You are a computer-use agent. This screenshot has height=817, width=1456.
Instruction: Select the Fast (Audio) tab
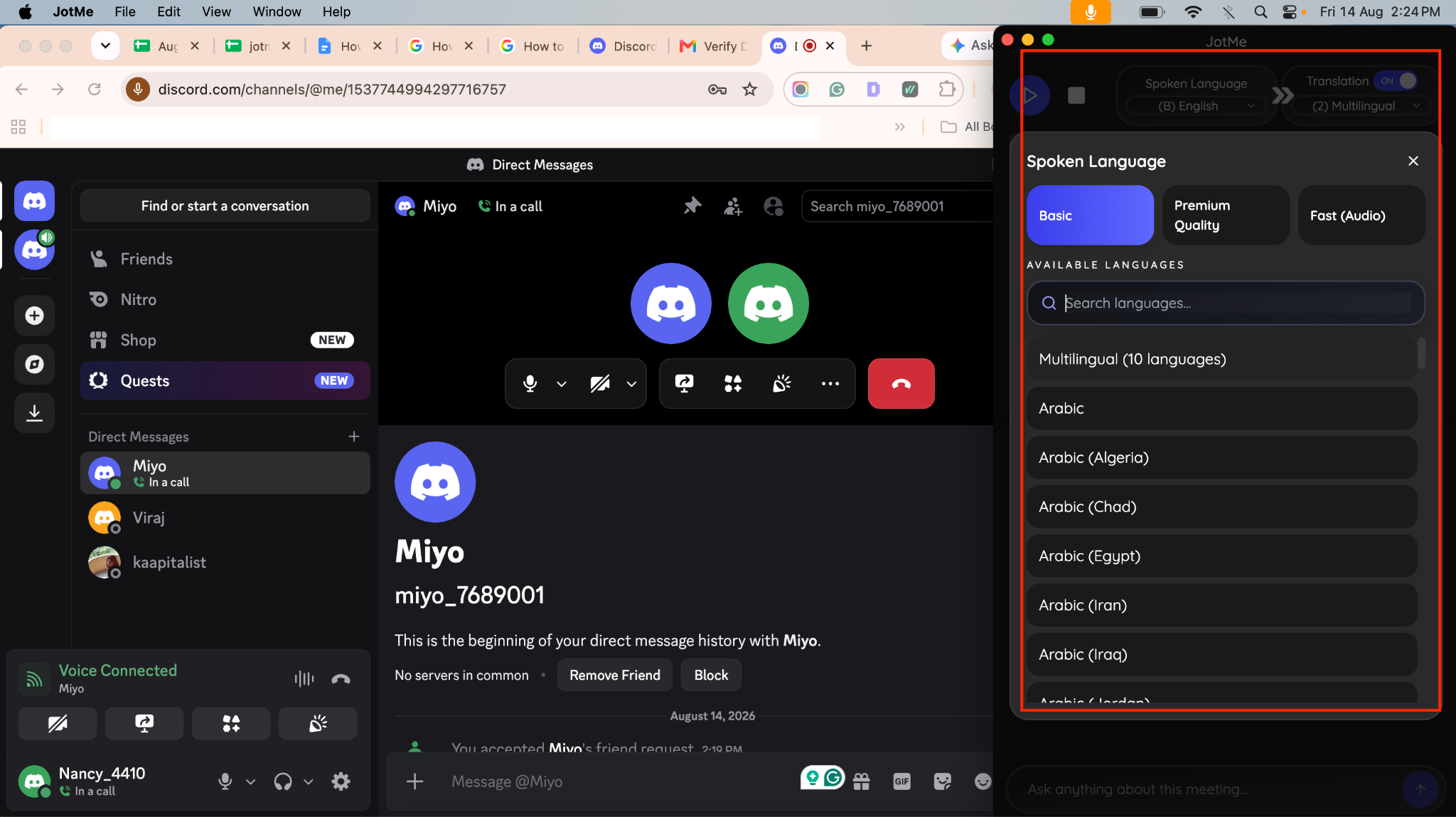tap(1361, 215)
